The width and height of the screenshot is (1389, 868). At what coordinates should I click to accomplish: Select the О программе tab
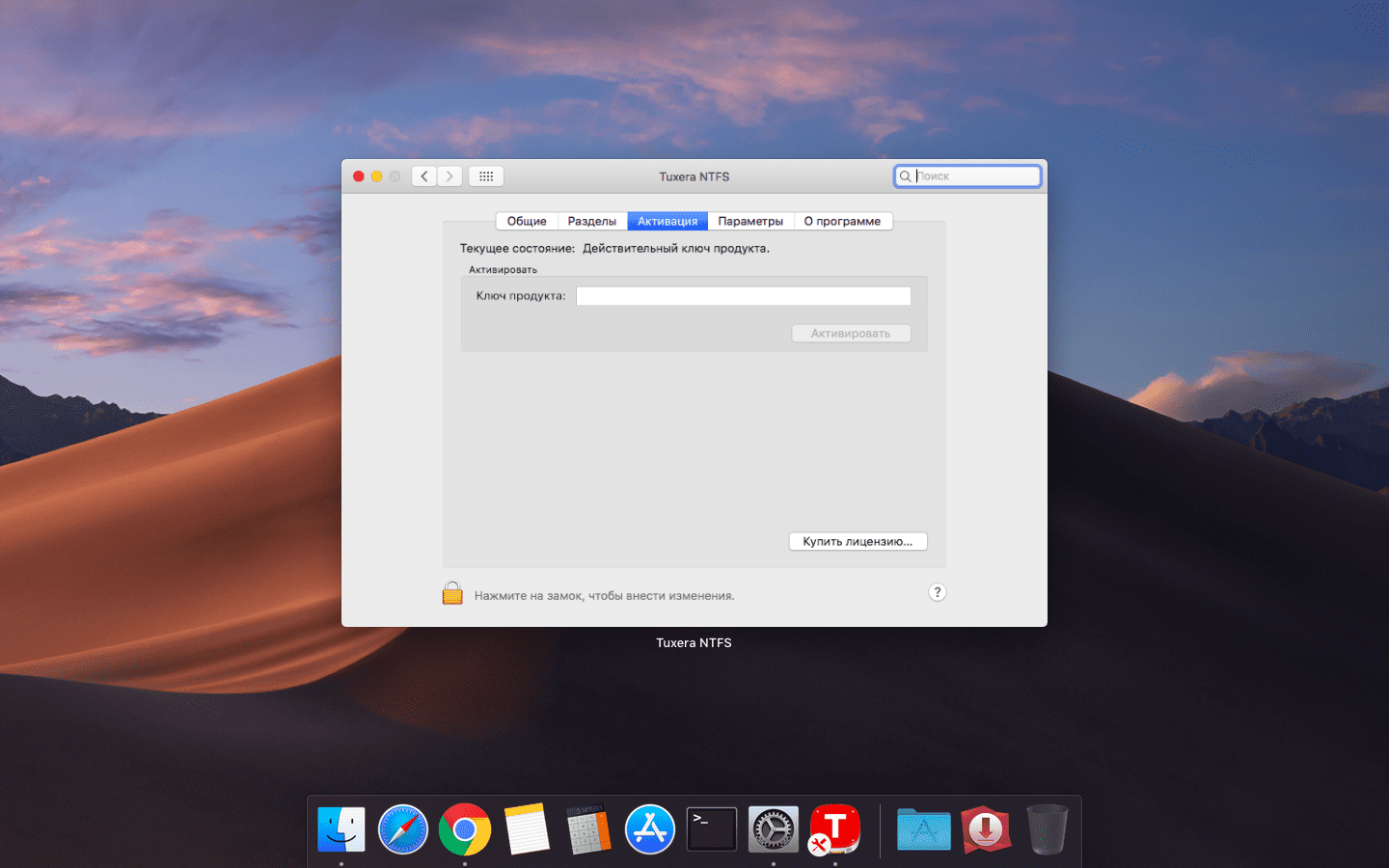click(842, 221)
